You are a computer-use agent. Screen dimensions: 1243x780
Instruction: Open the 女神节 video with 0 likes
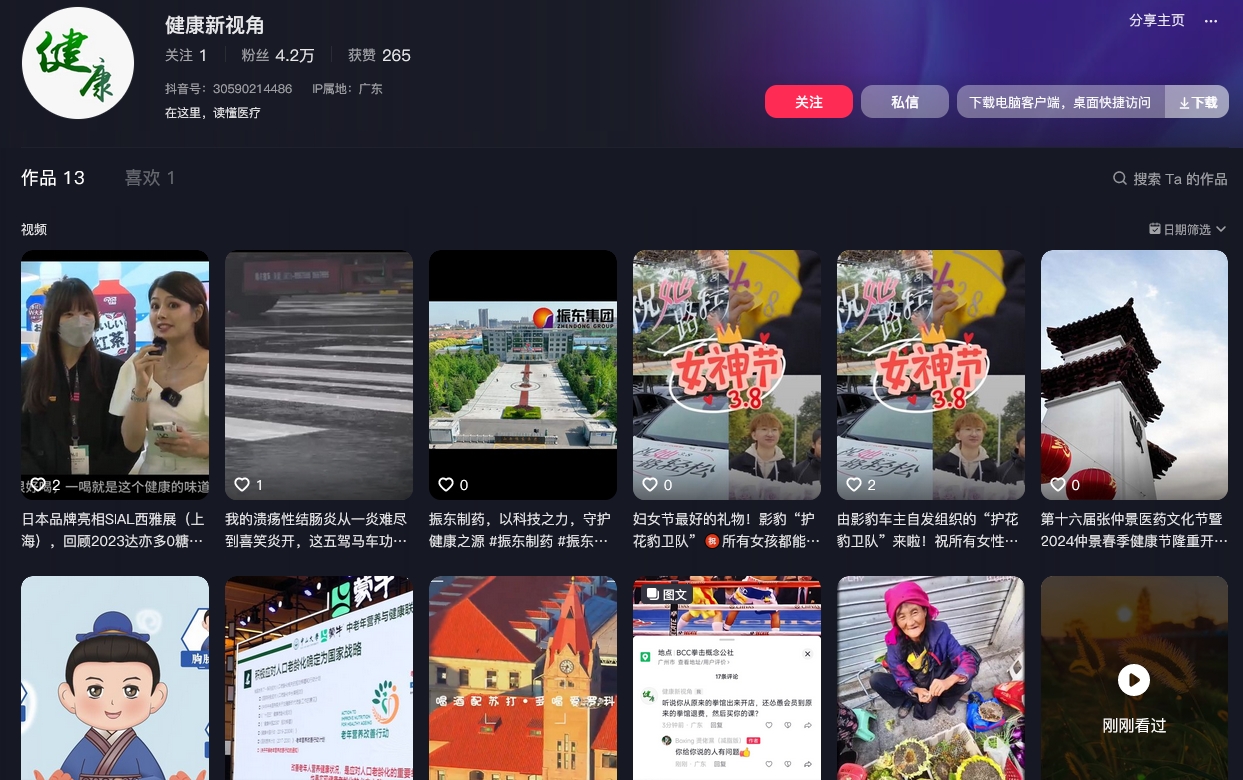[x=727, y=375]
